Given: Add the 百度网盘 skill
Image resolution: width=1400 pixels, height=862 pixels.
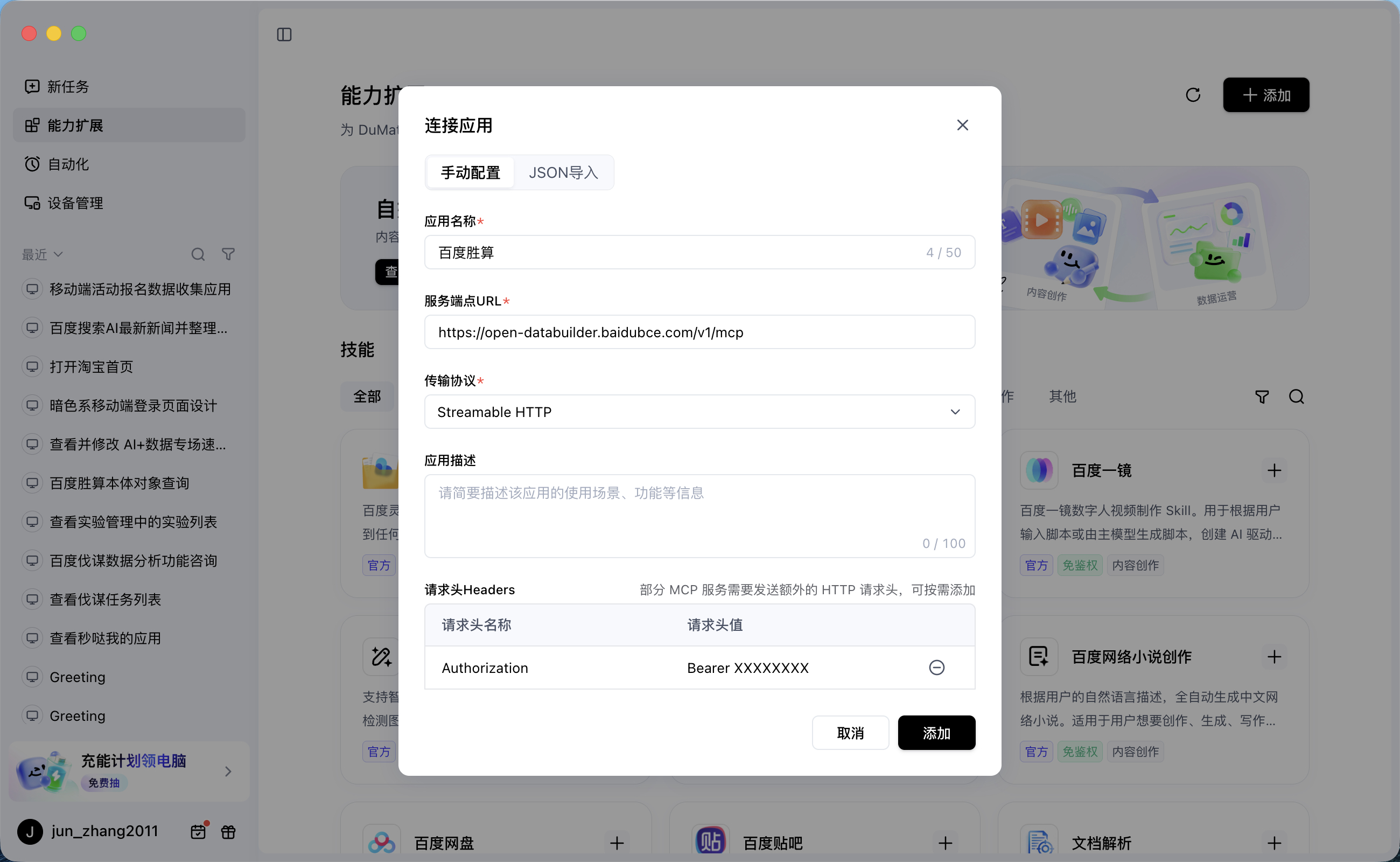Looking at the screenshot, I should [617, 843].
